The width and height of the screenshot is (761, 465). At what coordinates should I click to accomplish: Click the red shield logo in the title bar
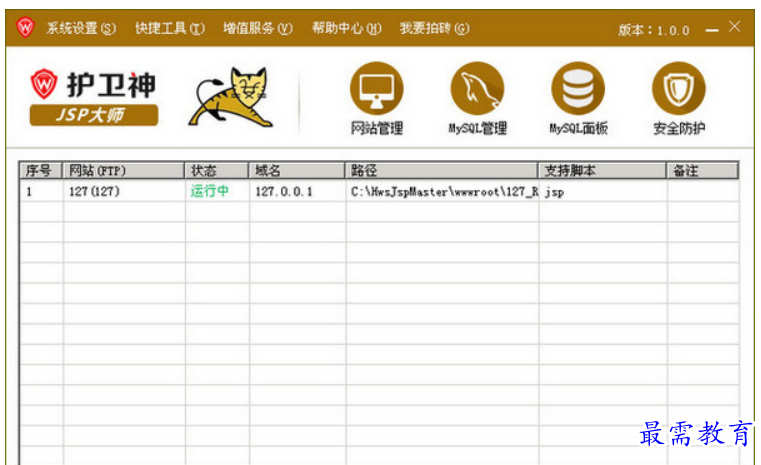(25, 27)
